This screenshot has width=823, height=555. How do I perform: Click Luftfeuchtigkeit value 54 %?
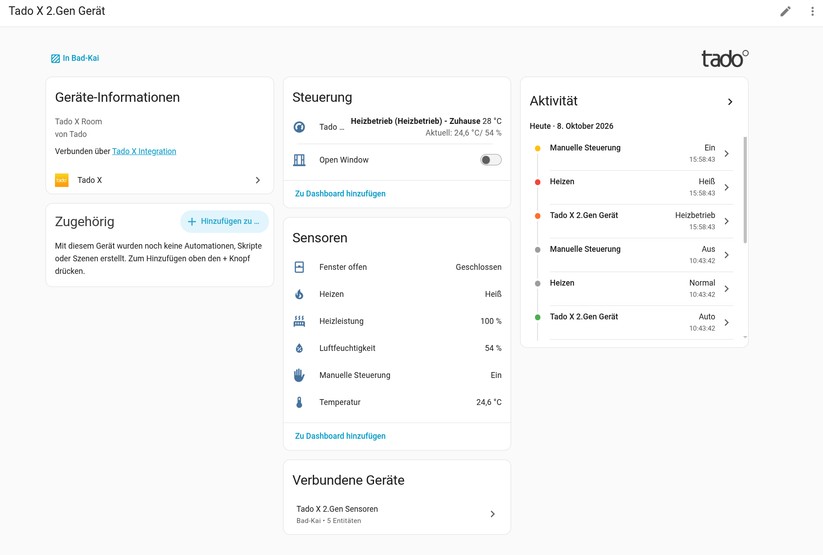[x=493, y=348]
